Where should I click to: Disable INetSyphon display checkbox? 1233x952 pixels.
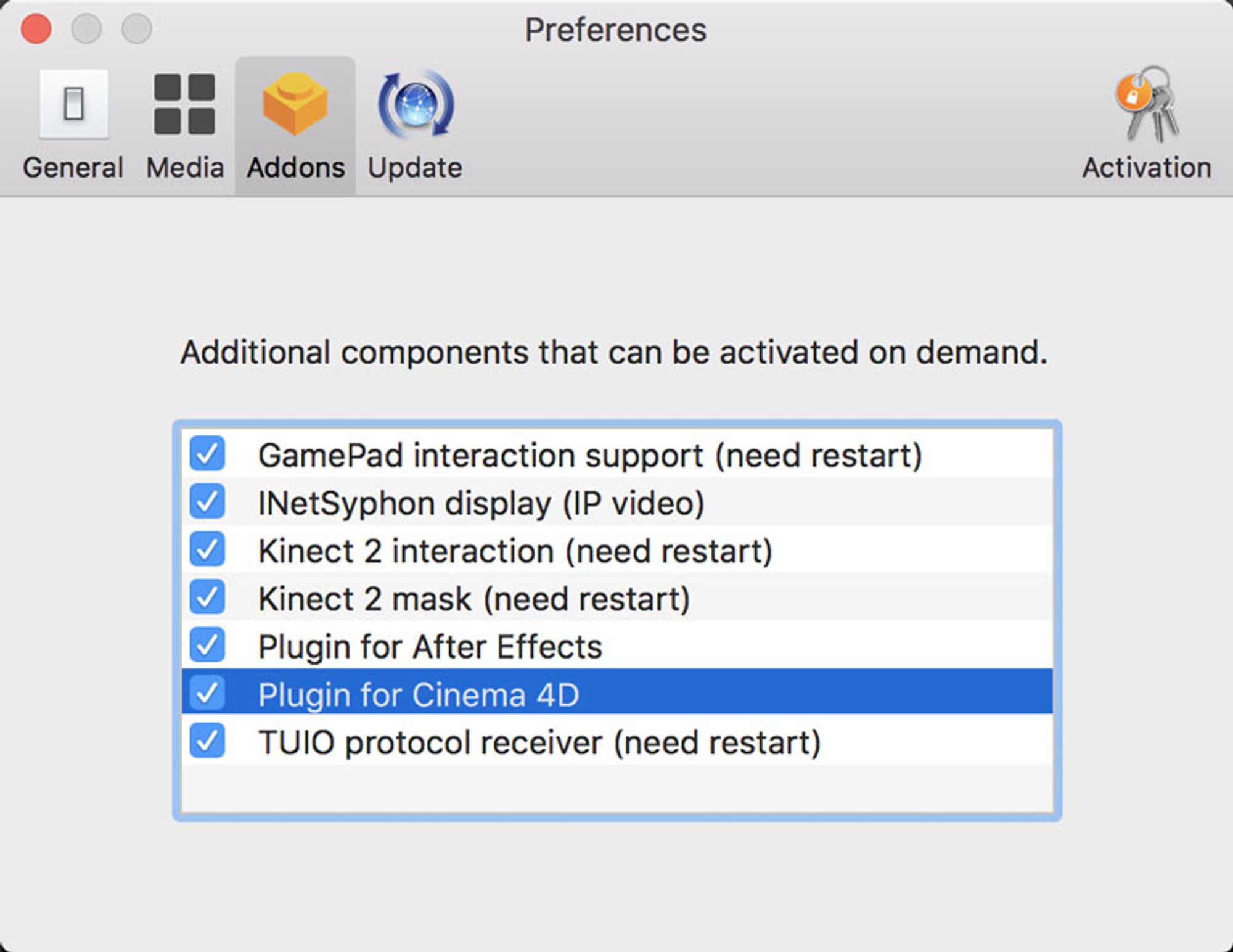[x=207, y=501]
